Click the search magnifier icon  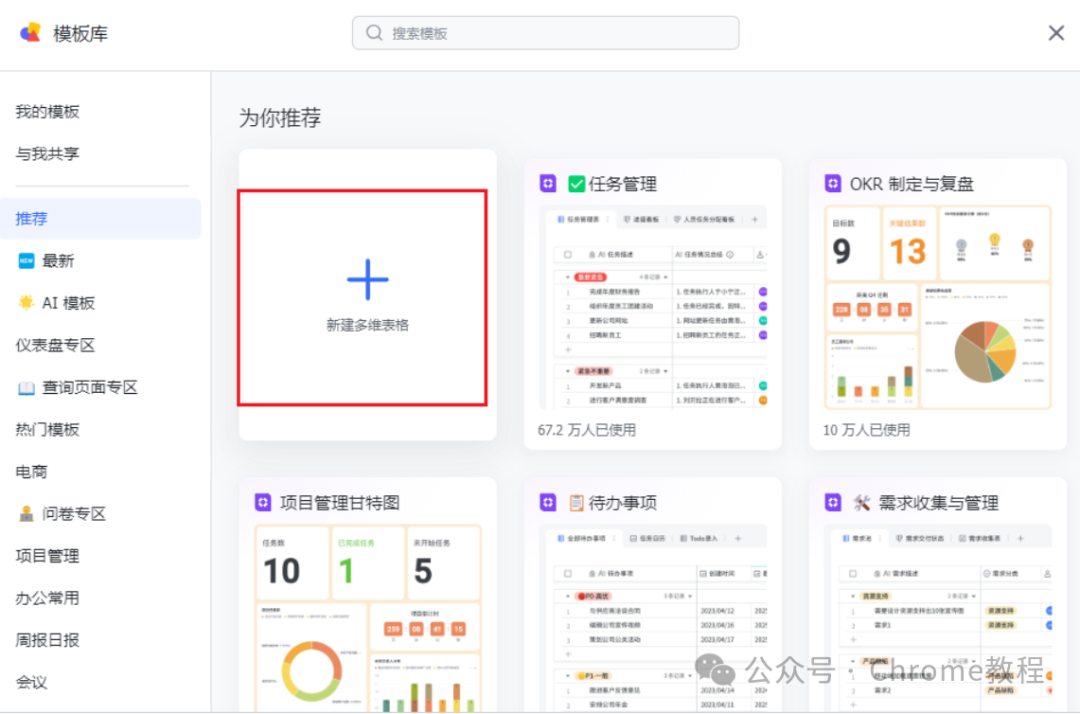[x=374, y=33]
